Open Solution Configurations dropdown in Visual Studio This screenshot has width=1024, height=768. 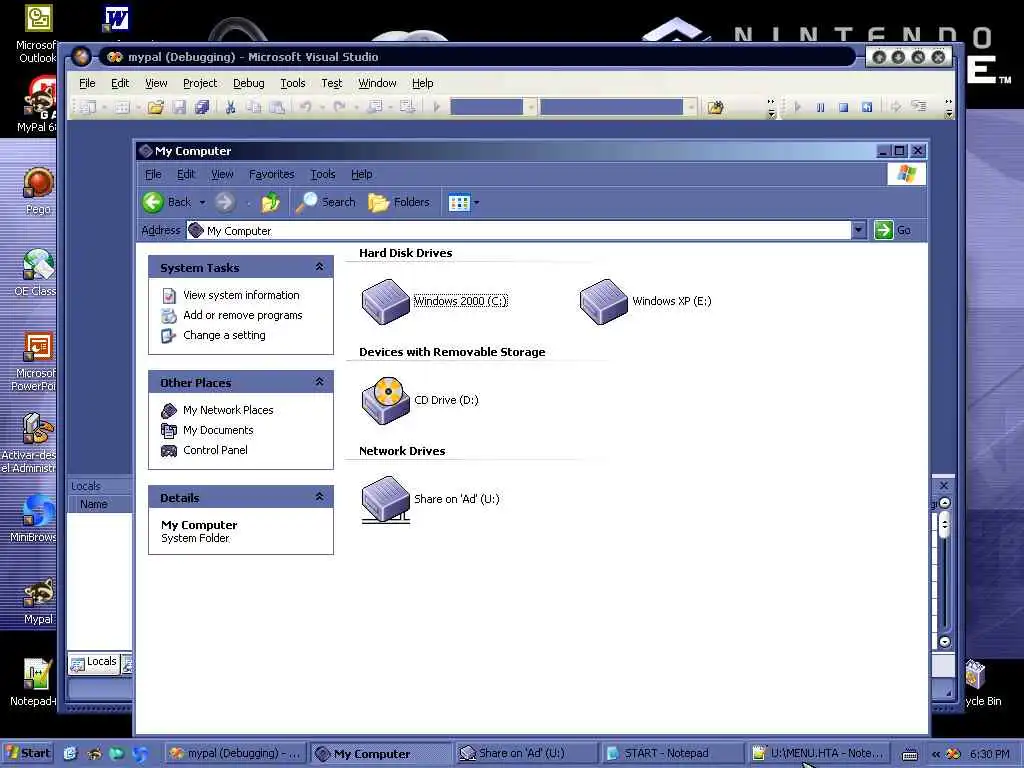(531, 106)
